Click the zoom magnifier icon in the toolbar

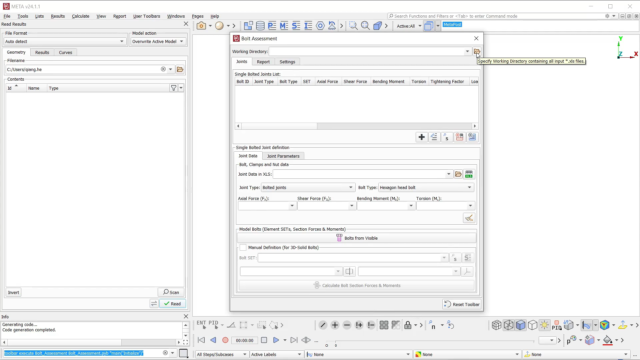(x=365, y=26)
